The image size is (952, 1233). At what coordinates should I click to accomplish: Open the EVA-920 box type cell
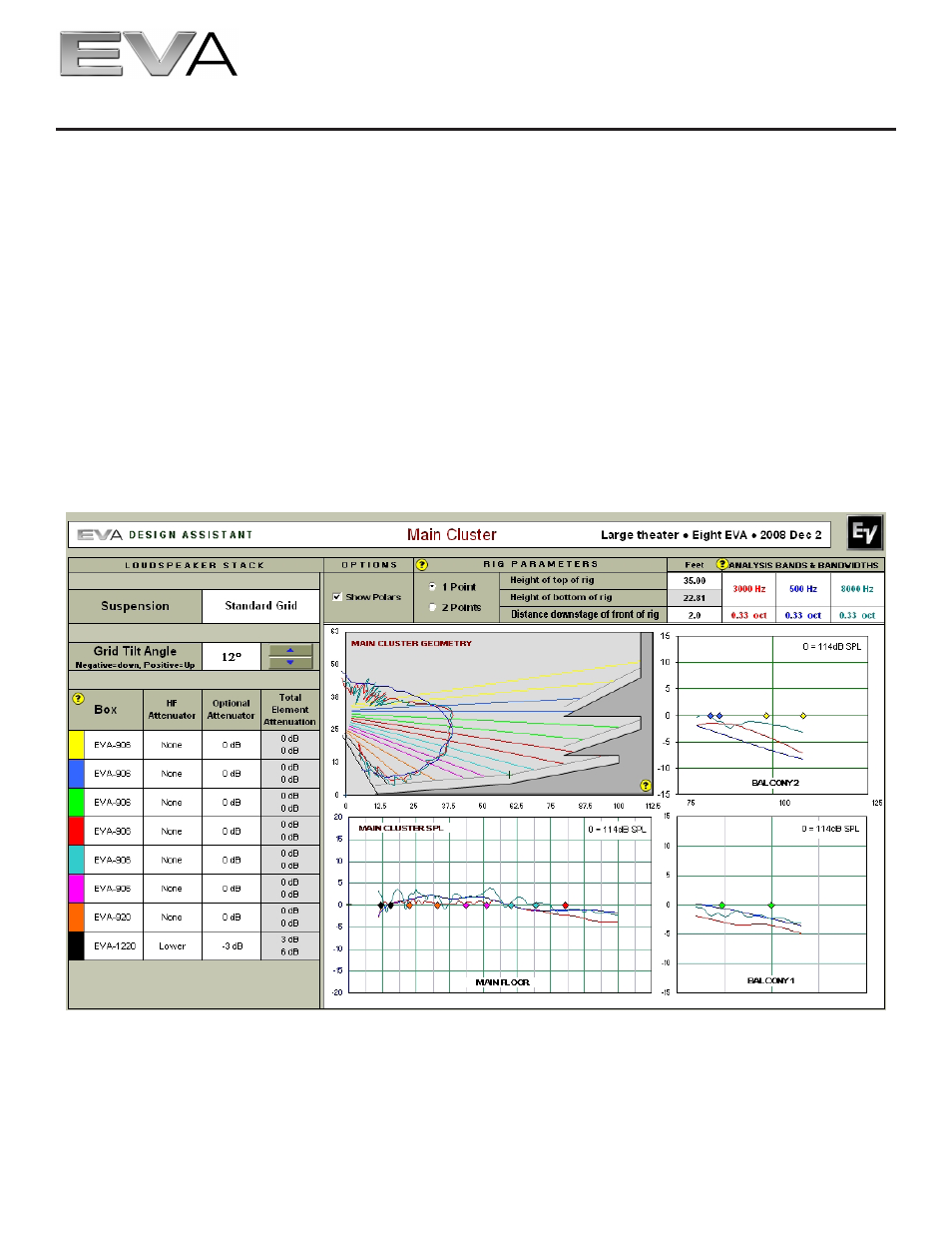tap(113, 918)
